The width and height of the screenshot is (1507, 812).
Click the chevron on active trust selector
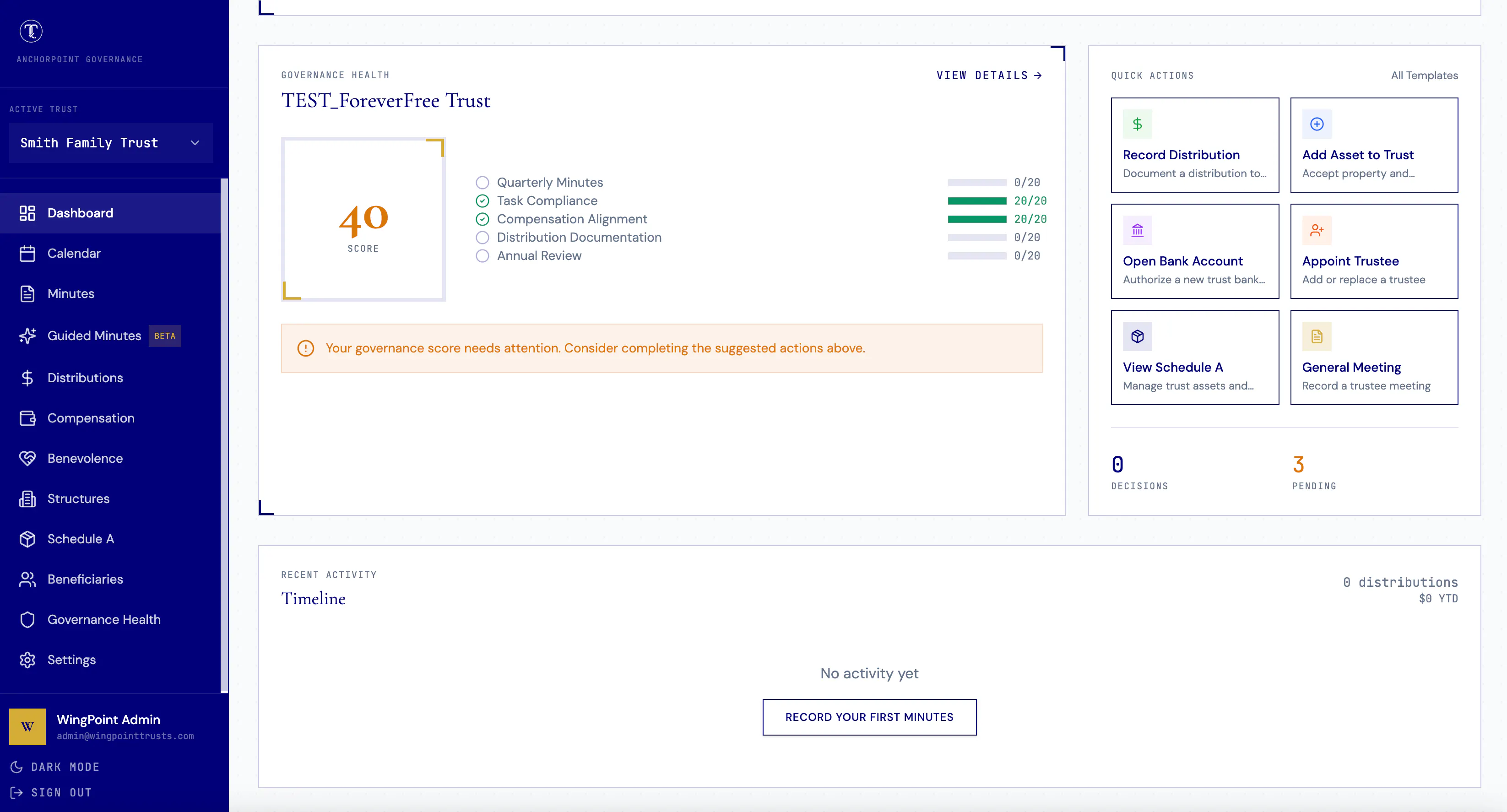pyautogui.click(x=195, y=143)
